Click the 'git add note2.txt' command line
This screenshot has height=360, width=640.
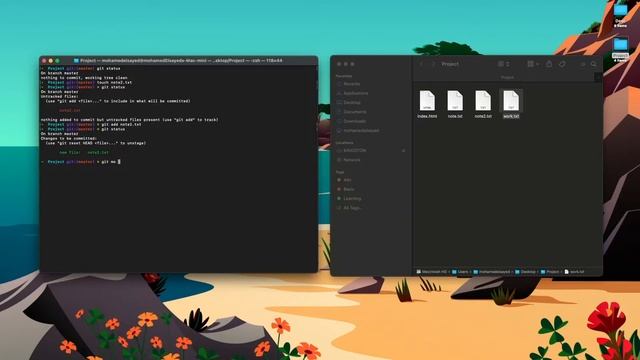(91, 124)
